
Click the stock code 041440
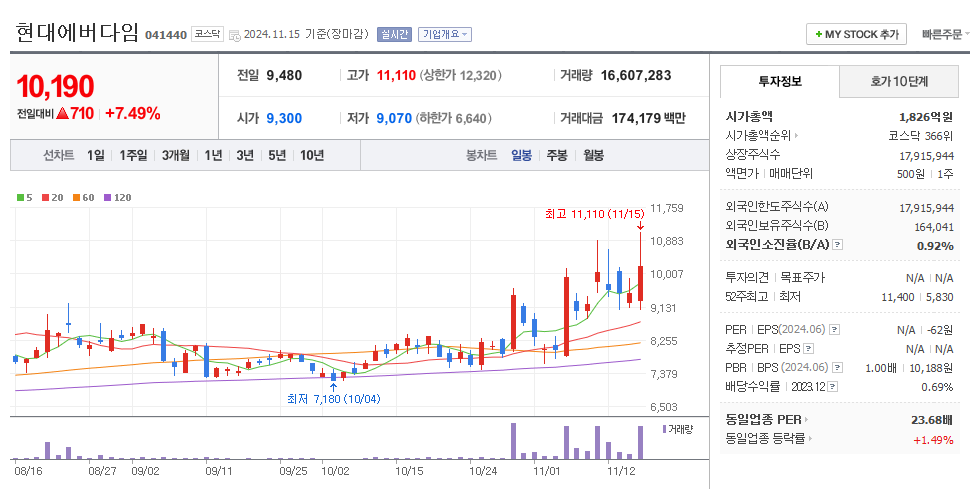(x=166, y=35)
